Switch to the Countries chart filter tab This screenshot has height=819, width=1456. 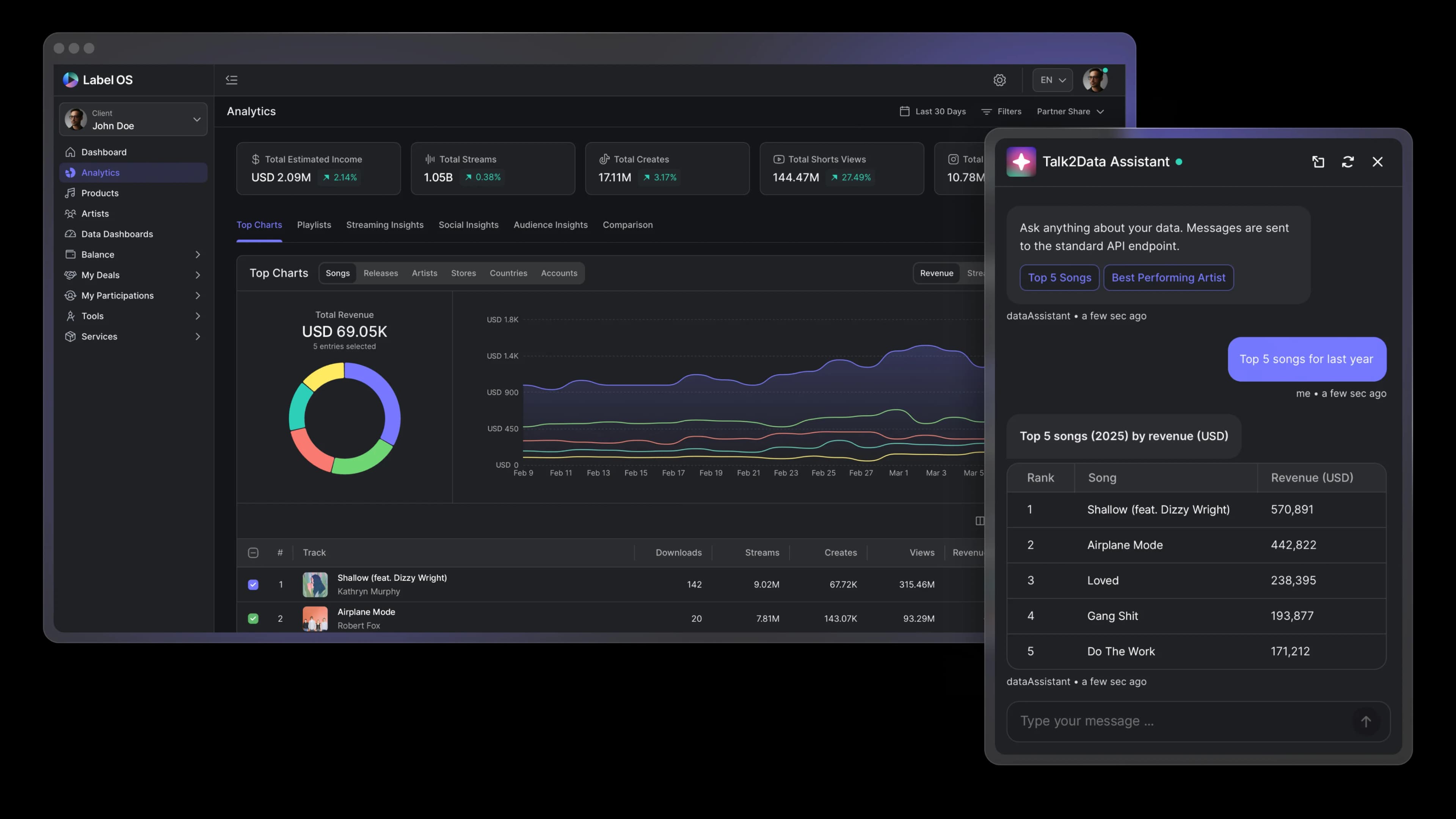click(x=508, y=273)
